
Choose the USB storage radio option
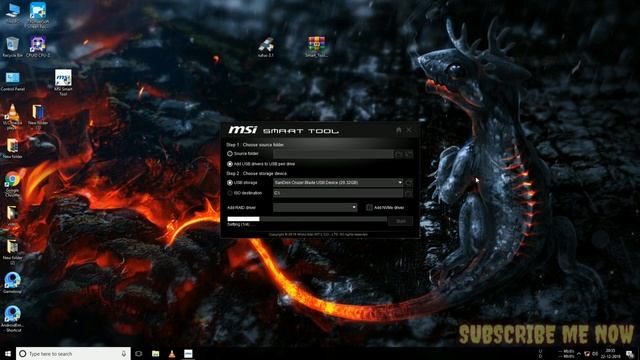coord(230,182)
